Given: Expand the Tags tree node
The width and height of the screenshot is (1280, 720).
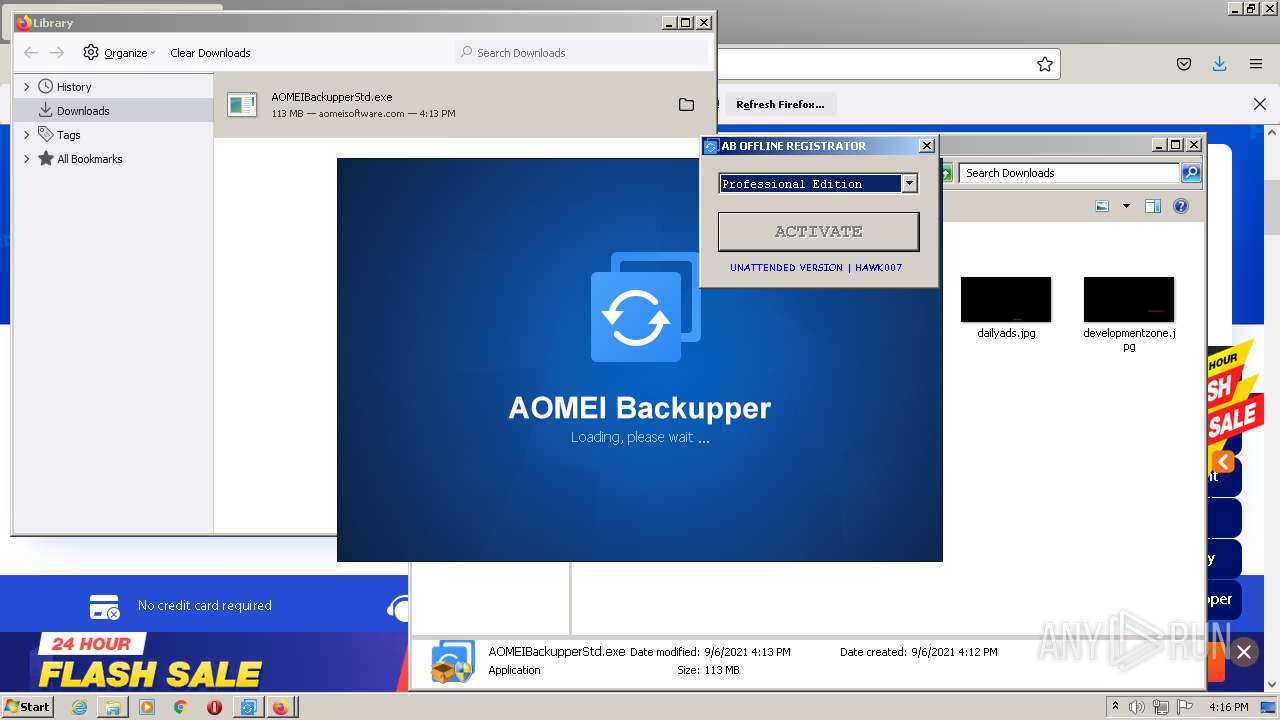Looking at the screenshot, I should coord(27,135).
